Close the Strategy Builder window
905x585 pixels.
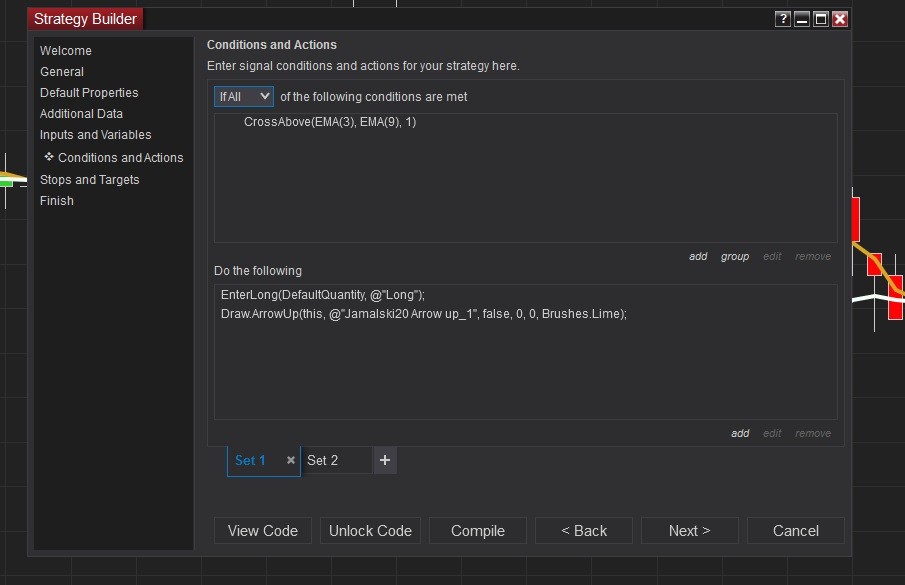coord(840,19)
